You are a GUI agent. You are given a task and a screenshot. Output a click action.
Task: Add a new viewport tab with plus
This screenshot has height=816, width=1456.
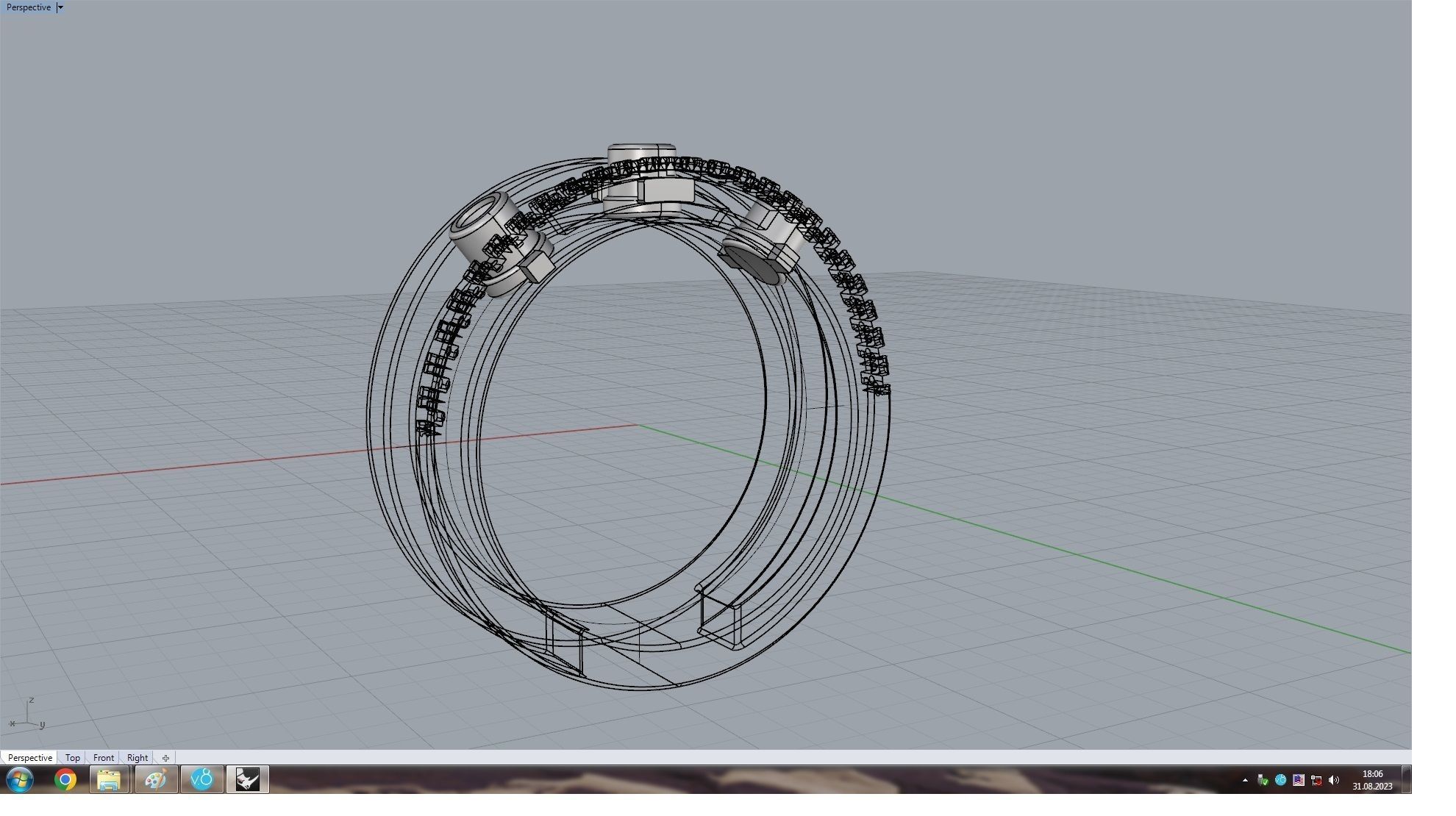[165, 758]
